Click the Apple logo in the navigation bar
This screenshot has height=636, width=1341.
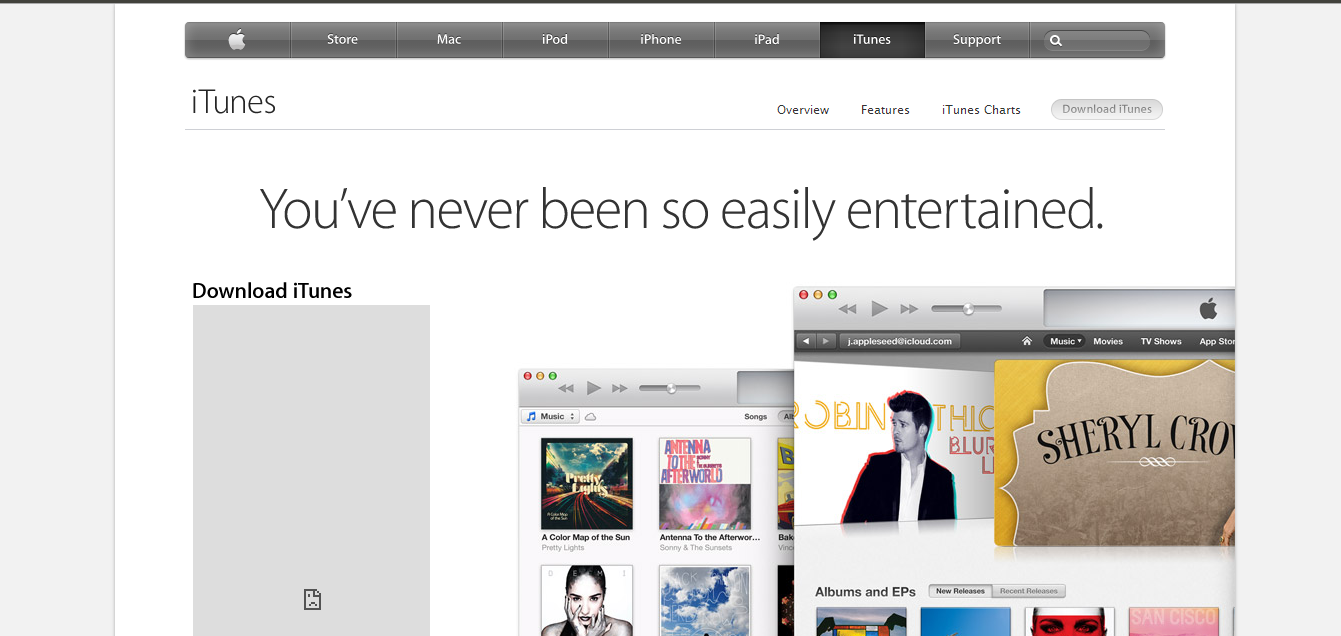[237, 40]
